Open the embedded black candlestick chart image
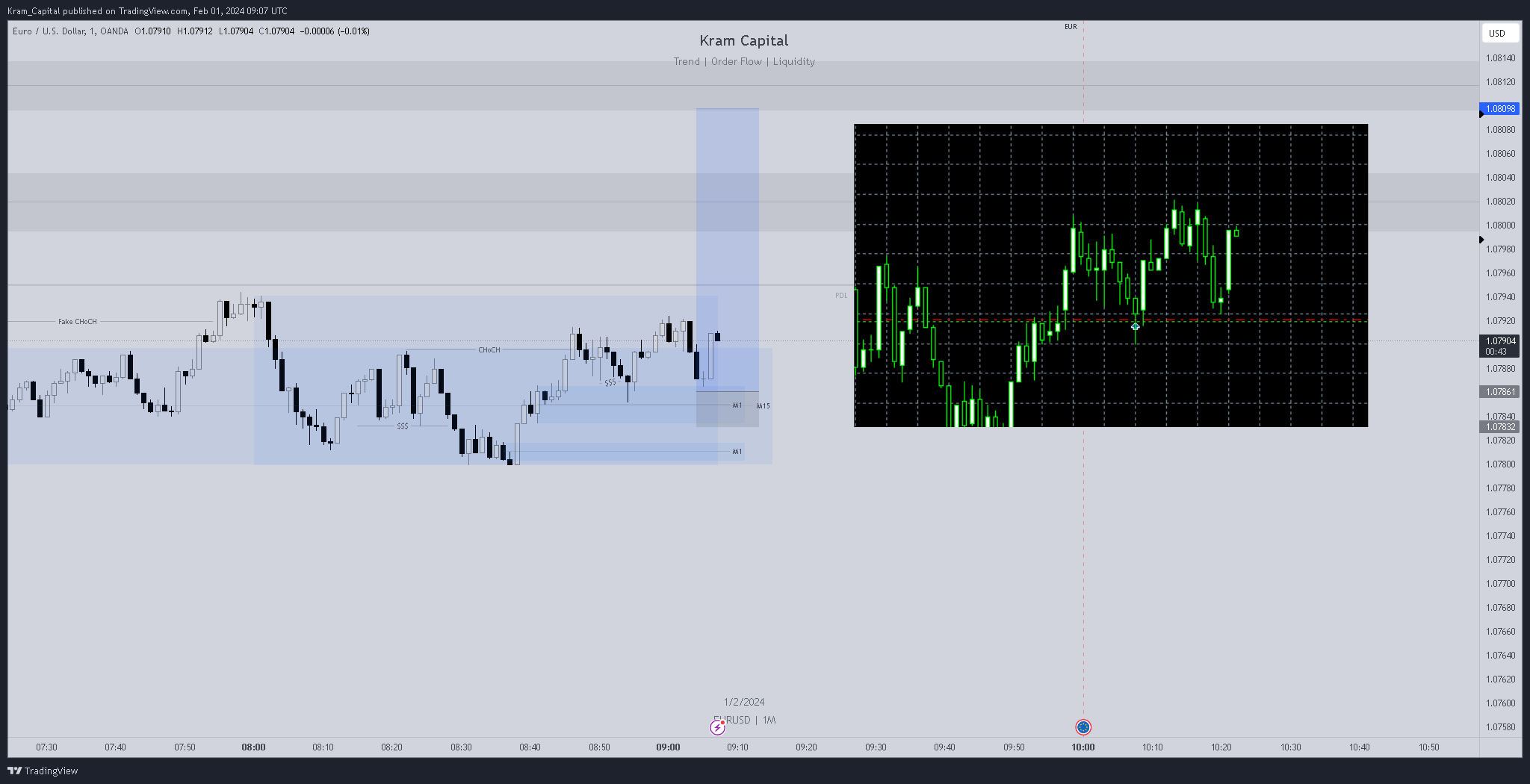Screen dimensions: 1530x784 pos(1111,276)
